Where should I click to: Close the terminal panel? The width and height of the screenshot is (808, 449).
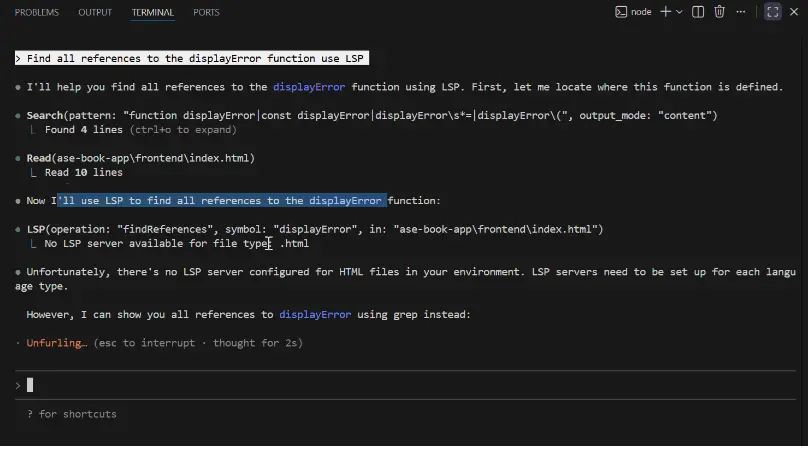coord(795,12)
